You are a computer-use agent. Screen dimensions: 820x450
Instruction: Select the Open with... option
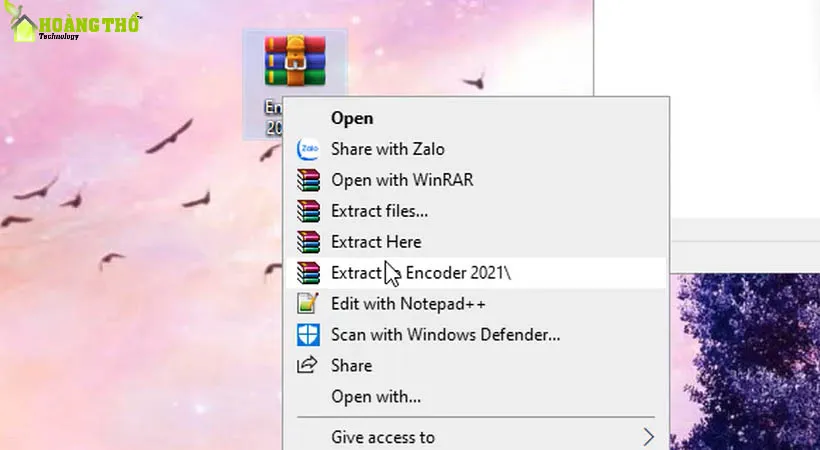[376, 397]
